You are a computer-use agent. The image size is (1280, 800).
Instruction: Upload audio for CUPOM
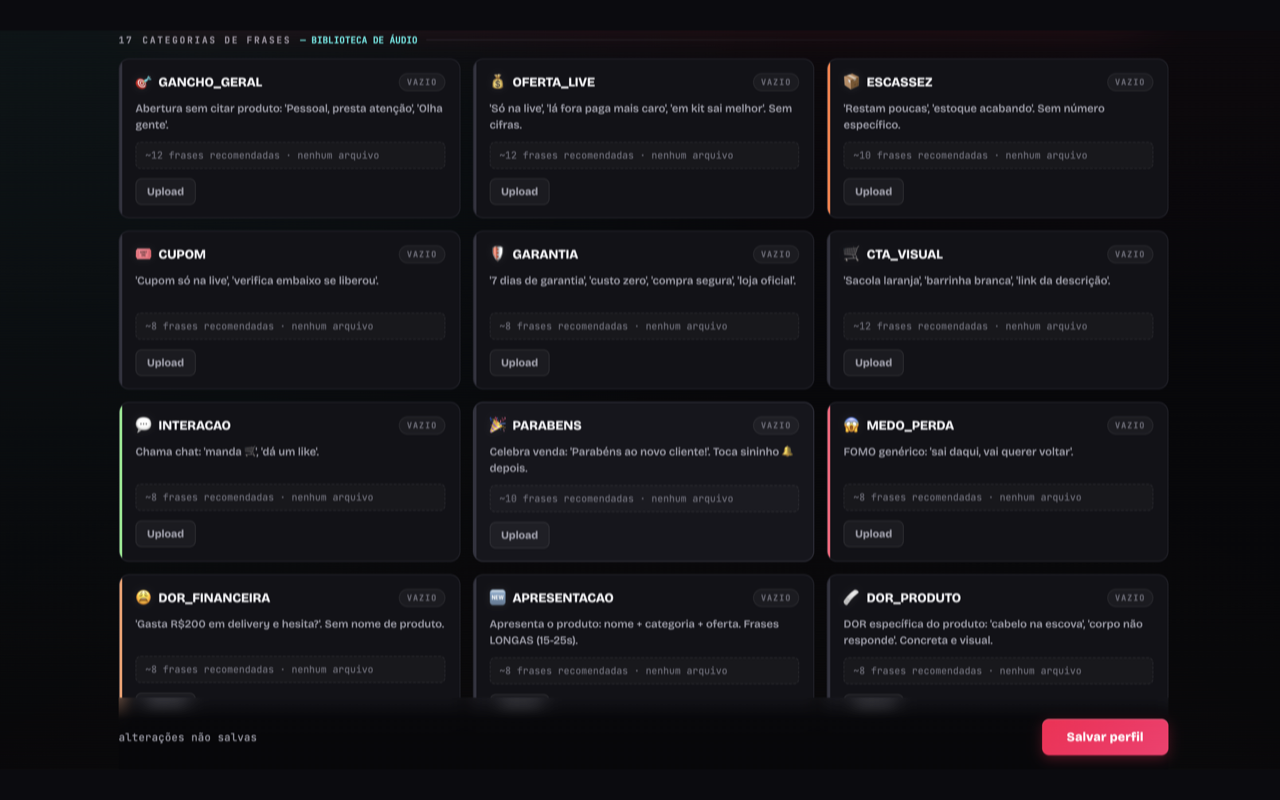[x=165, y=363]
